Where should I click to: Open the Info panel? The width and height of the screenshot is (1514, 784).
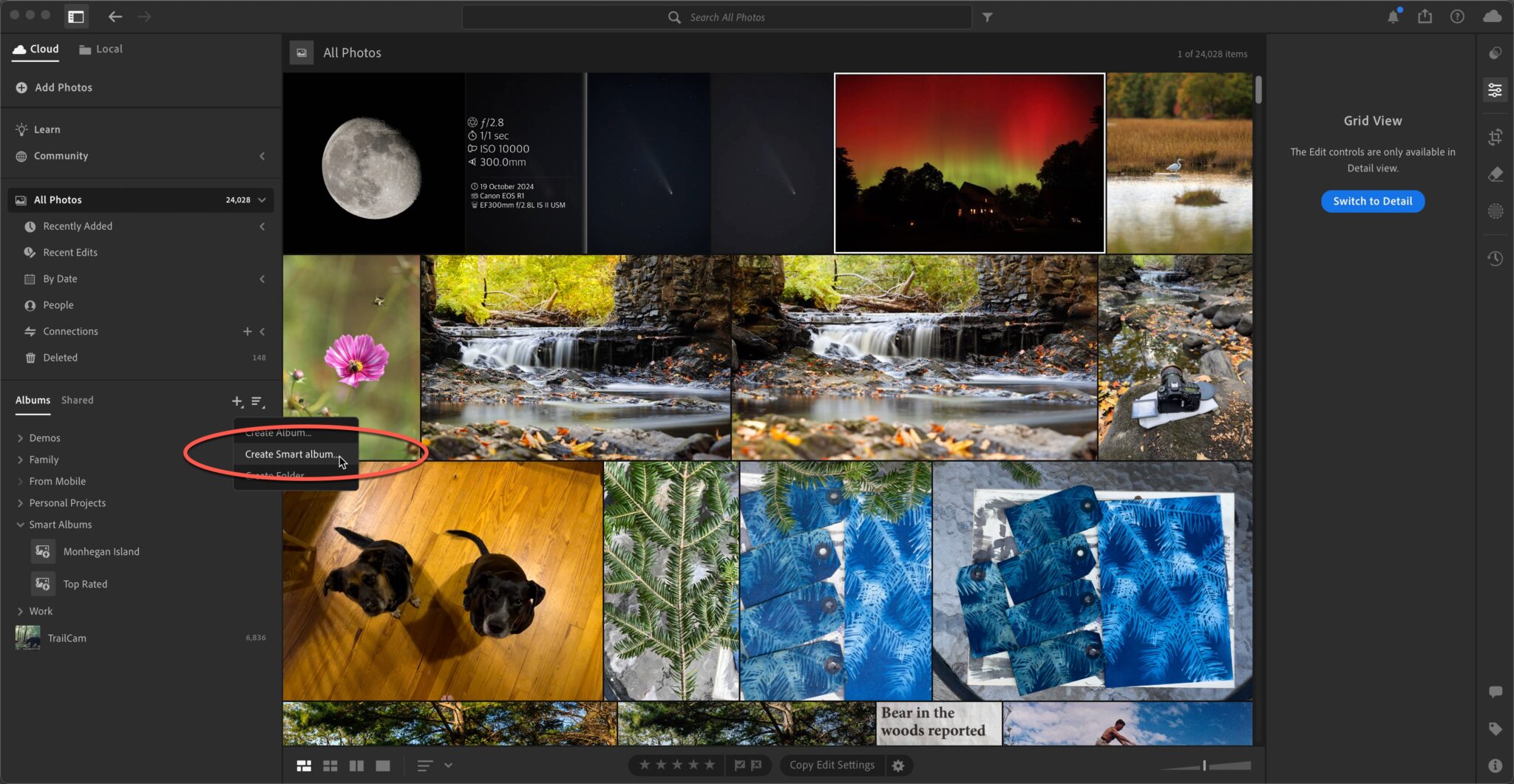1495,765
